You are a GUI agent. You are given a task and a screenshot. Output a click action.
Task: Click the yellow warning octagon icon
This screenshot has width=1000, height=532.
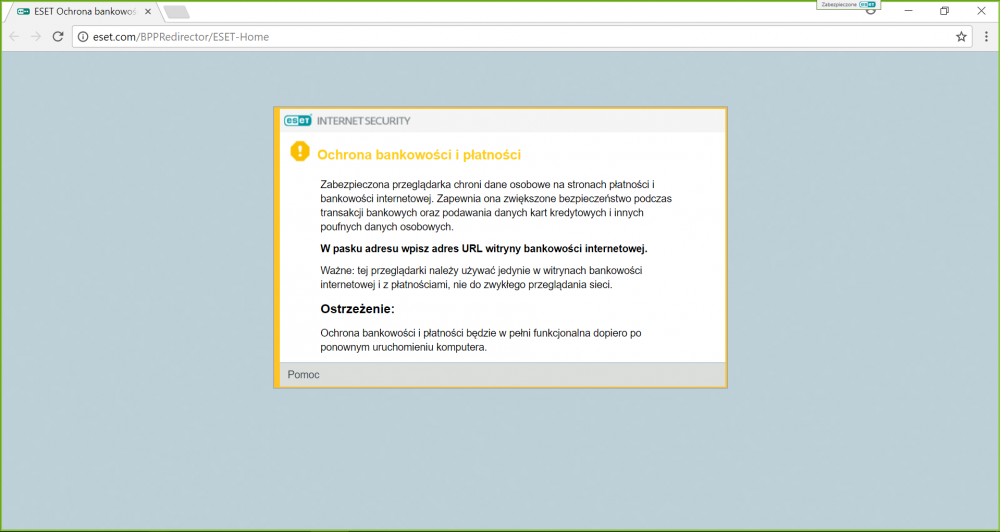pyautogui.click(x=300, y=152)
